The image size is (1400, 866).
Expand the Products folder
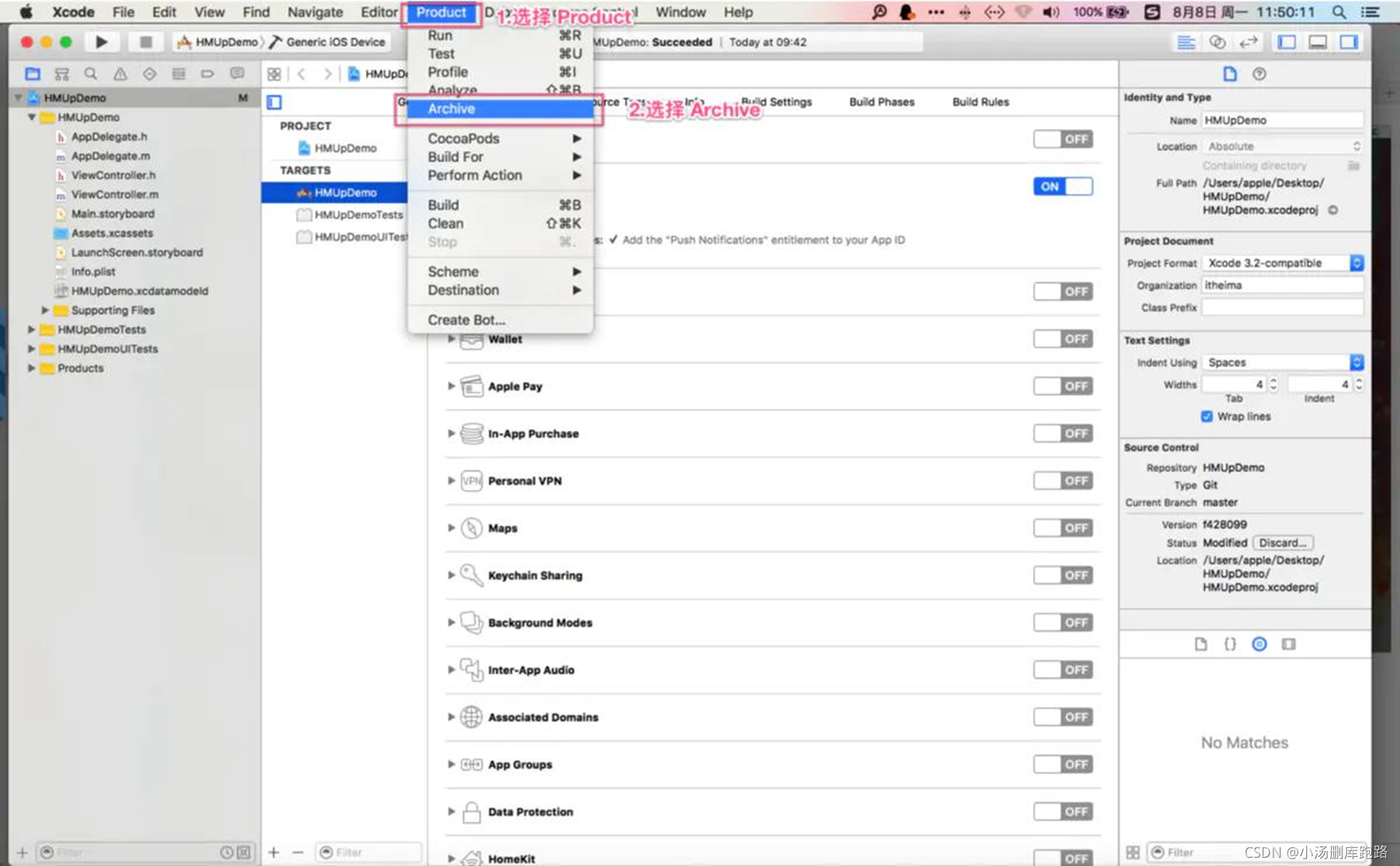coord(31,369)
